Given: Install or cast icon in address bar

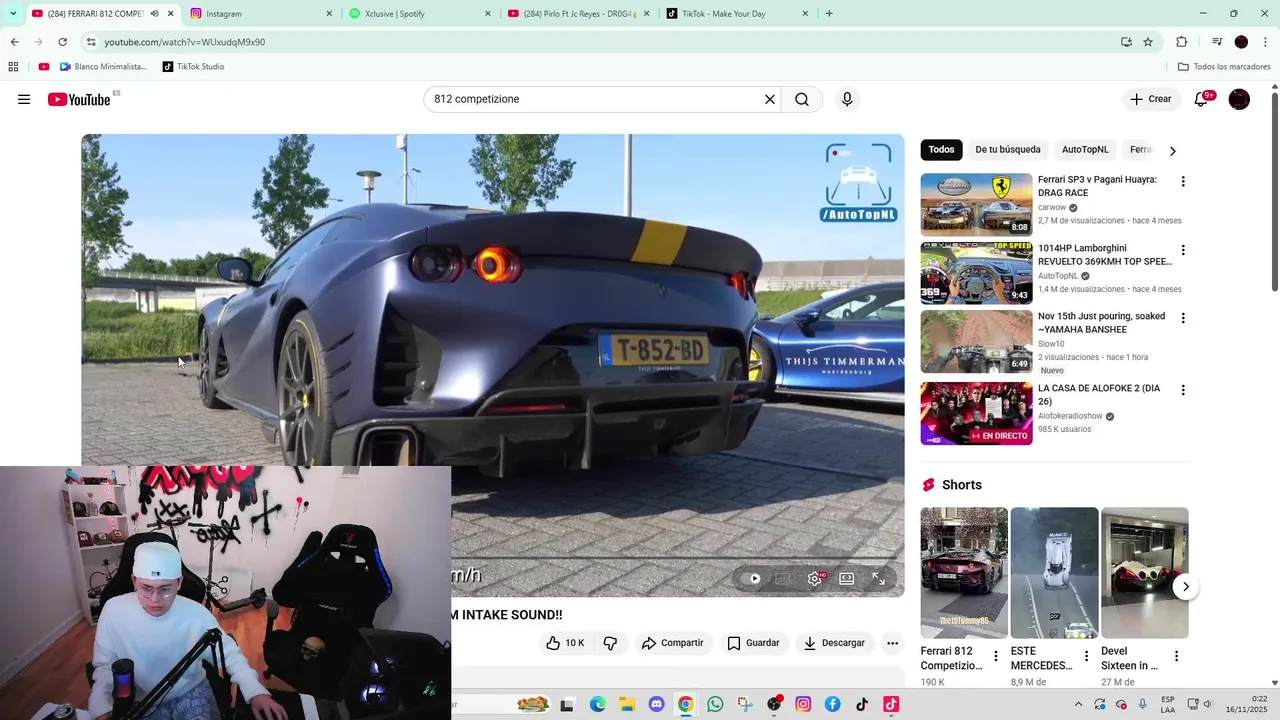Looking at the screenshot, I should tap(1126, 42).
